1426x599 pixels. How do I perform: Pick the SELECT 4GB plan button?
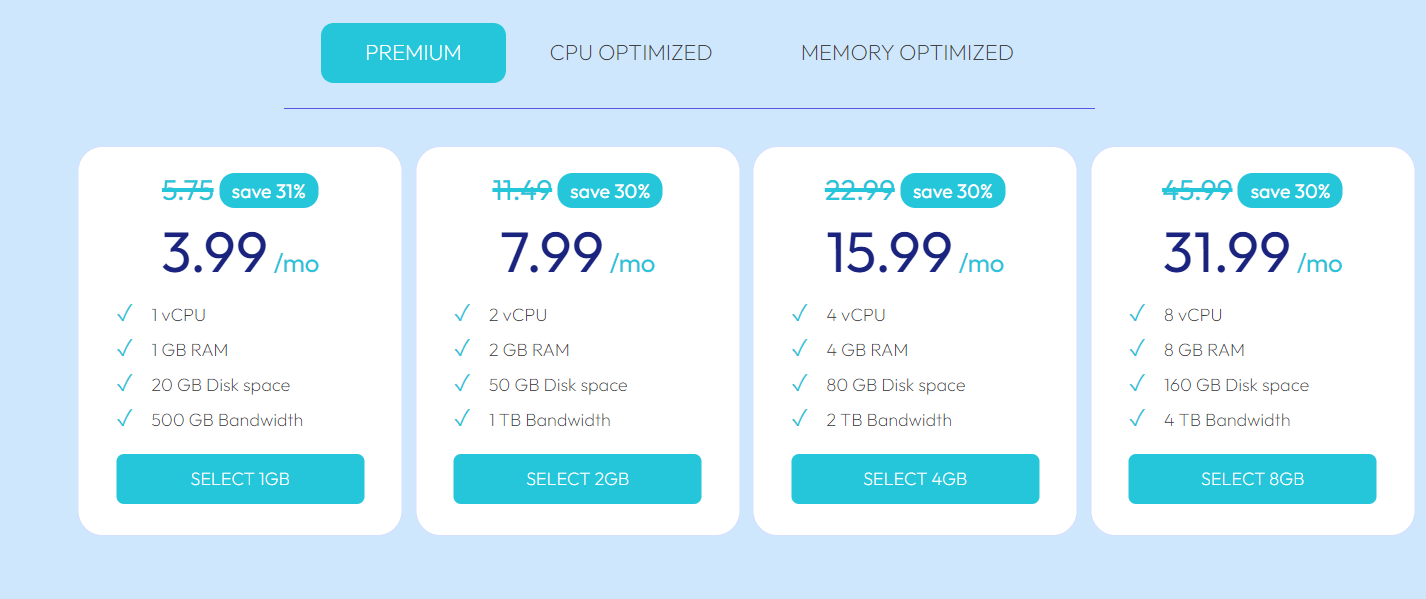915,479
